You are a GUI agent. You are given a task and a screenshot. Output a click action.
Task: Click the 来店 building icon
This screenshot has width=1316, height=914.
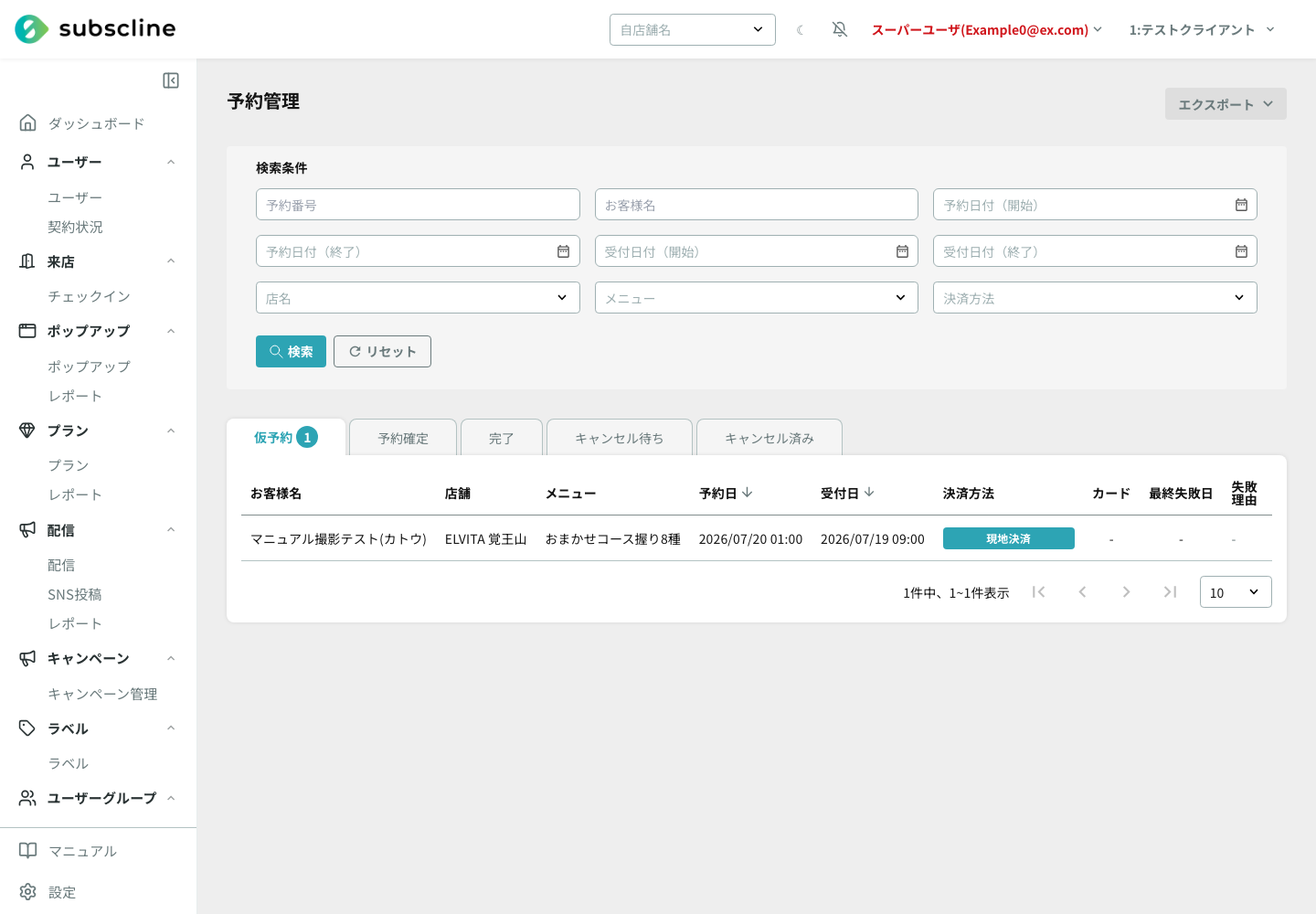pyautogui.click(x=27, y=261)
